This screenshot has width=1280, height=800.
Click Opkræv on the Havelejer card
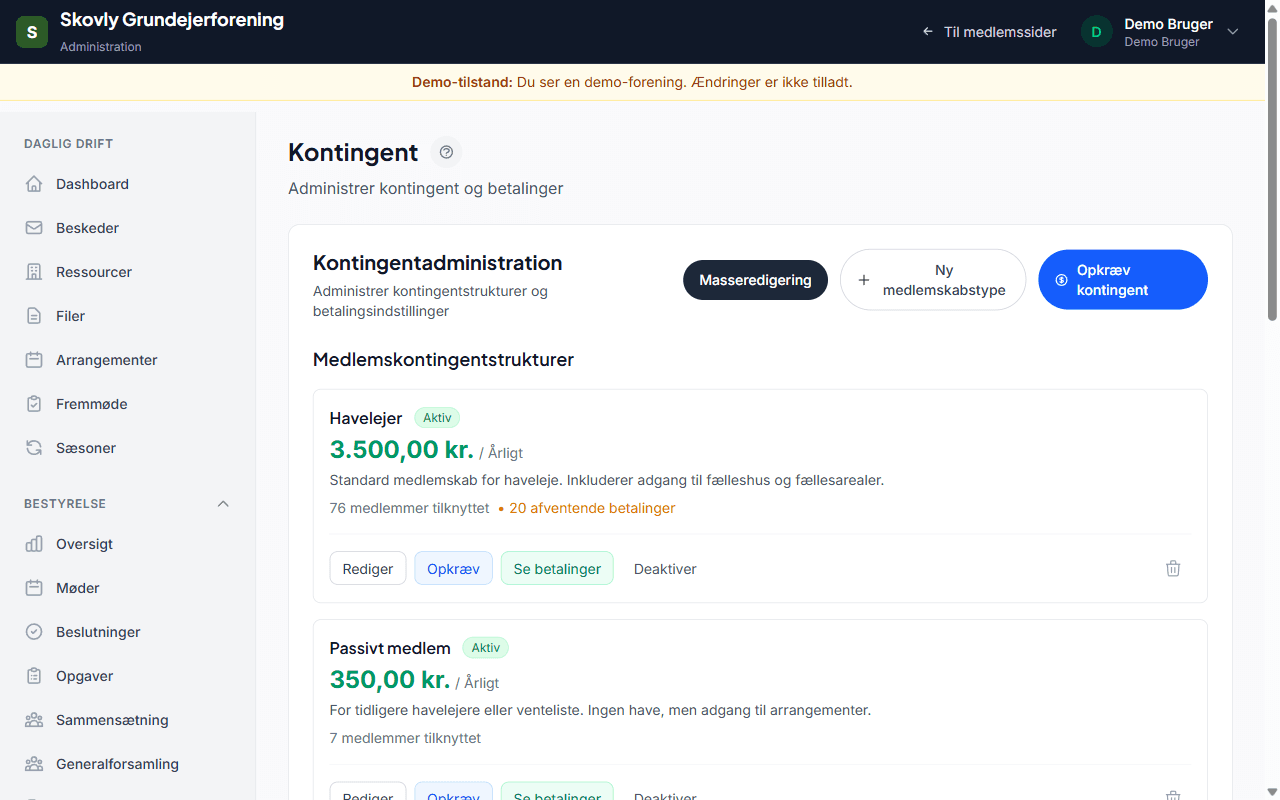454,568
